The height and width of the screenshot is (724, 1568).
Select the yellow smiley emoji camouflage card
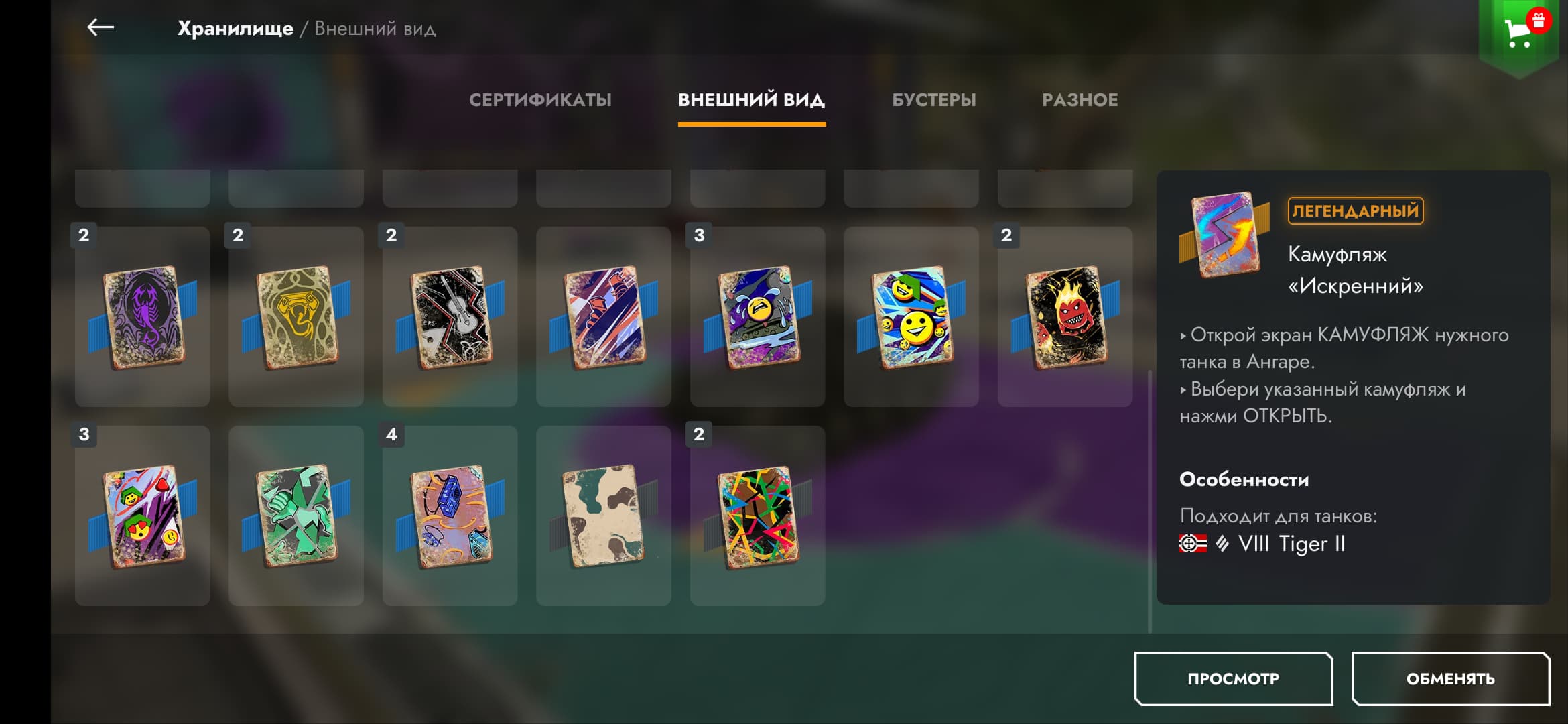(911, 316)
